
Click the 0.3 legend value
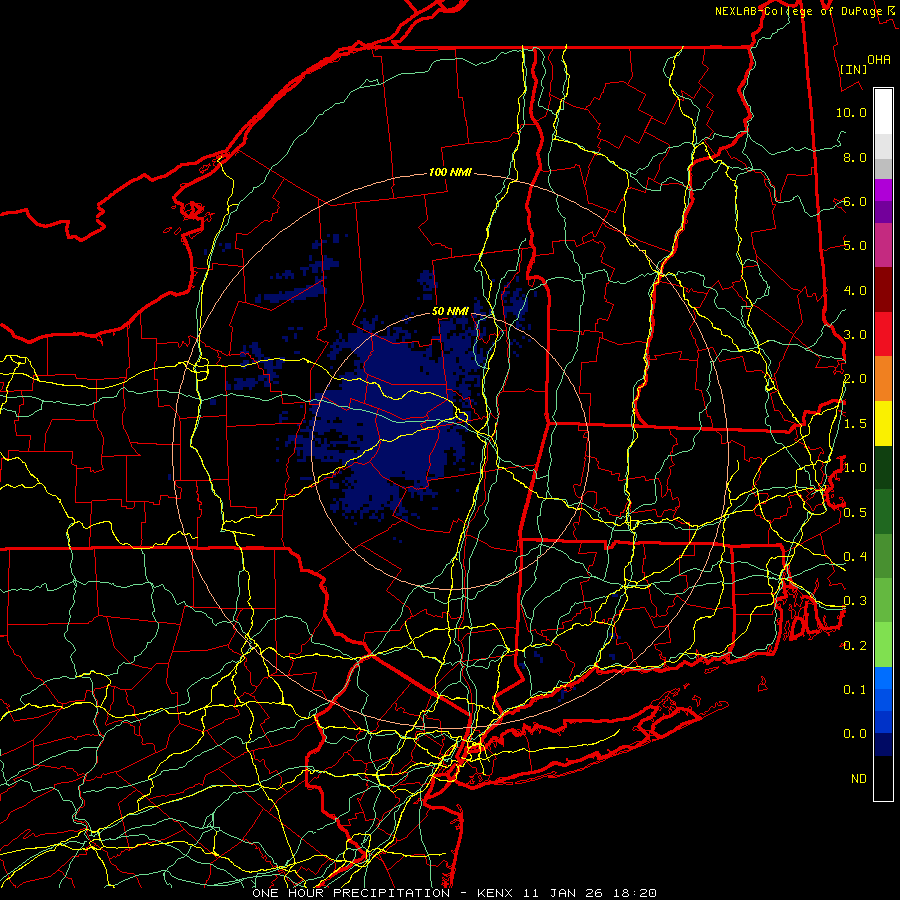(855, 600)
